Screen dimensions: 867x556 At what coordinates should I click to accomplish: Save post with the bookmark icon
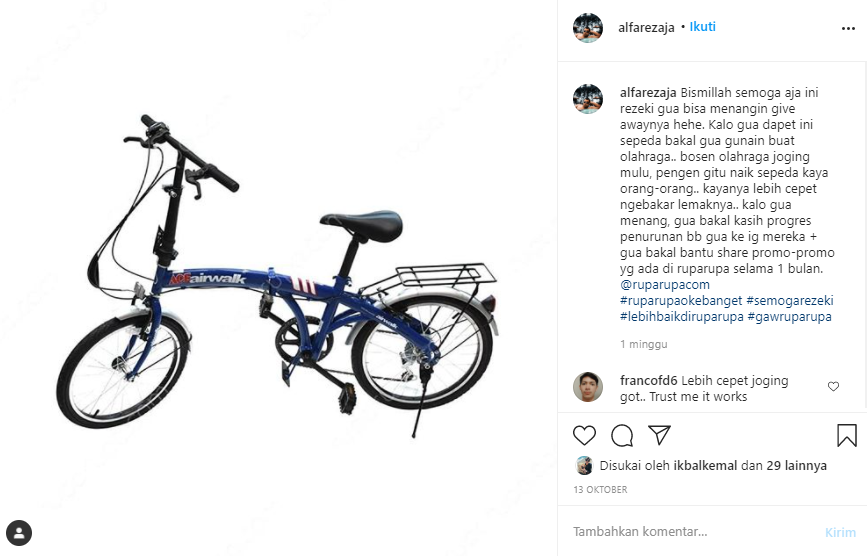tap(847, 436)
